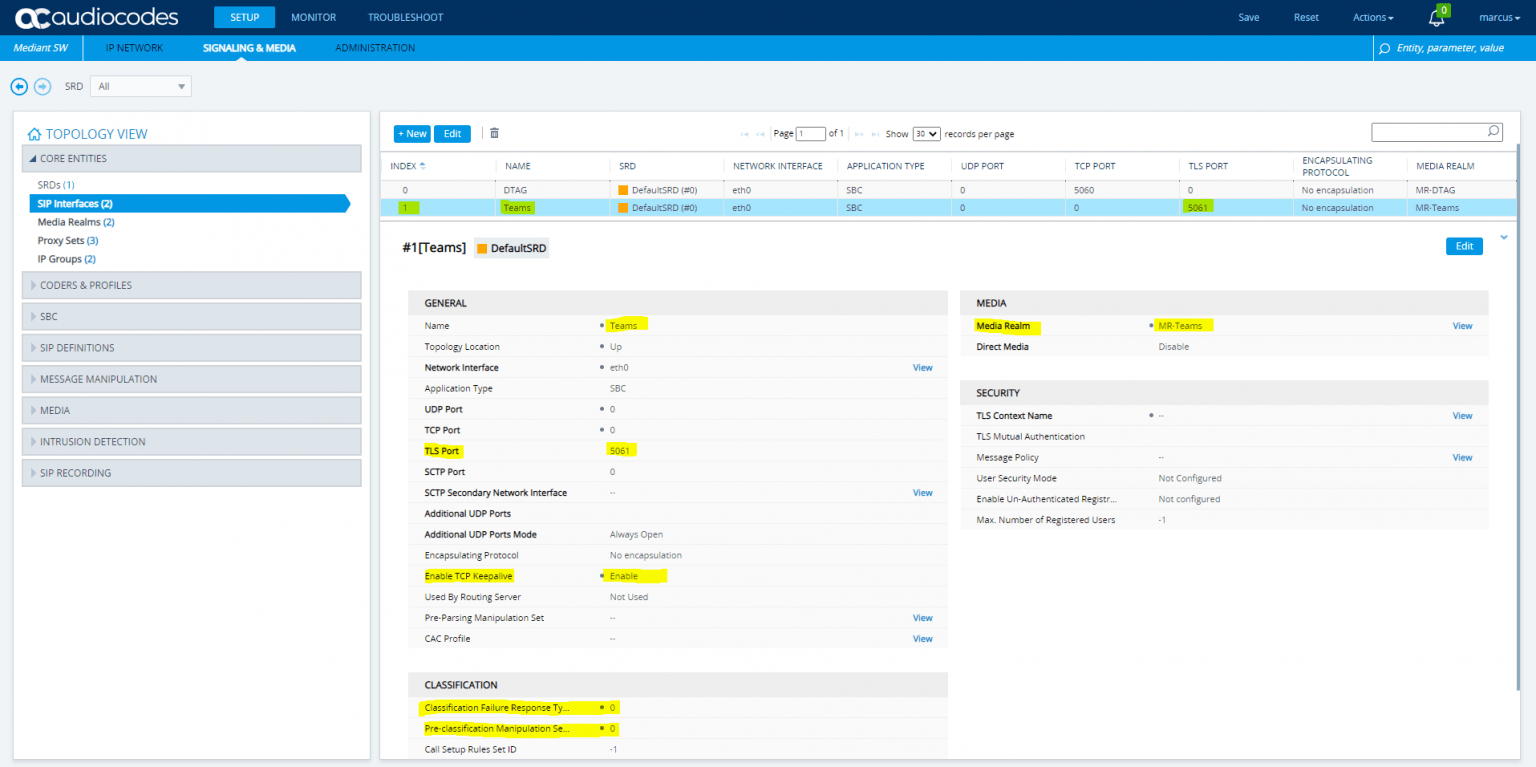Click the + New button
The image size is (1536, 767).
[x=412, y=134]
